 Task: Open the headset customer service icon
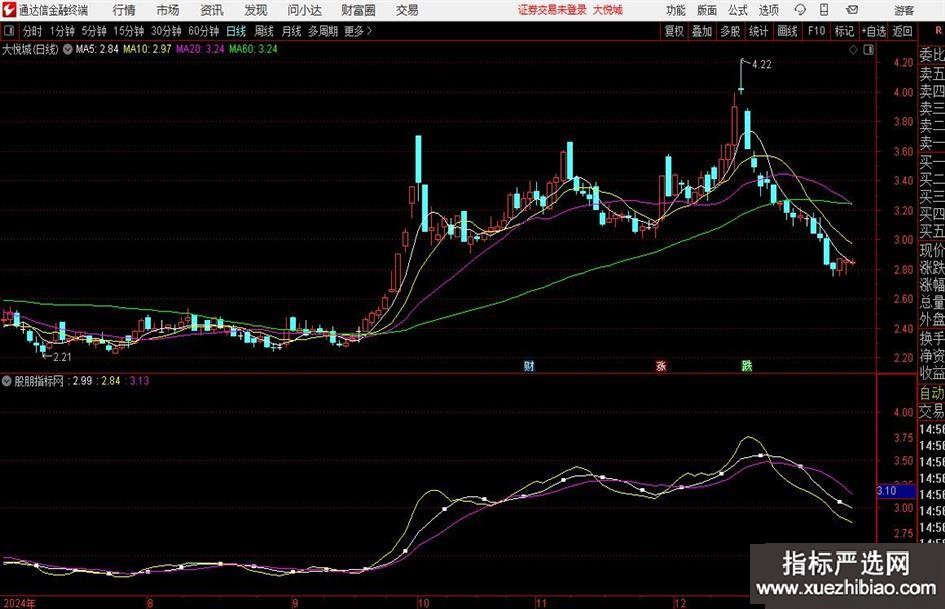[800, 10]
